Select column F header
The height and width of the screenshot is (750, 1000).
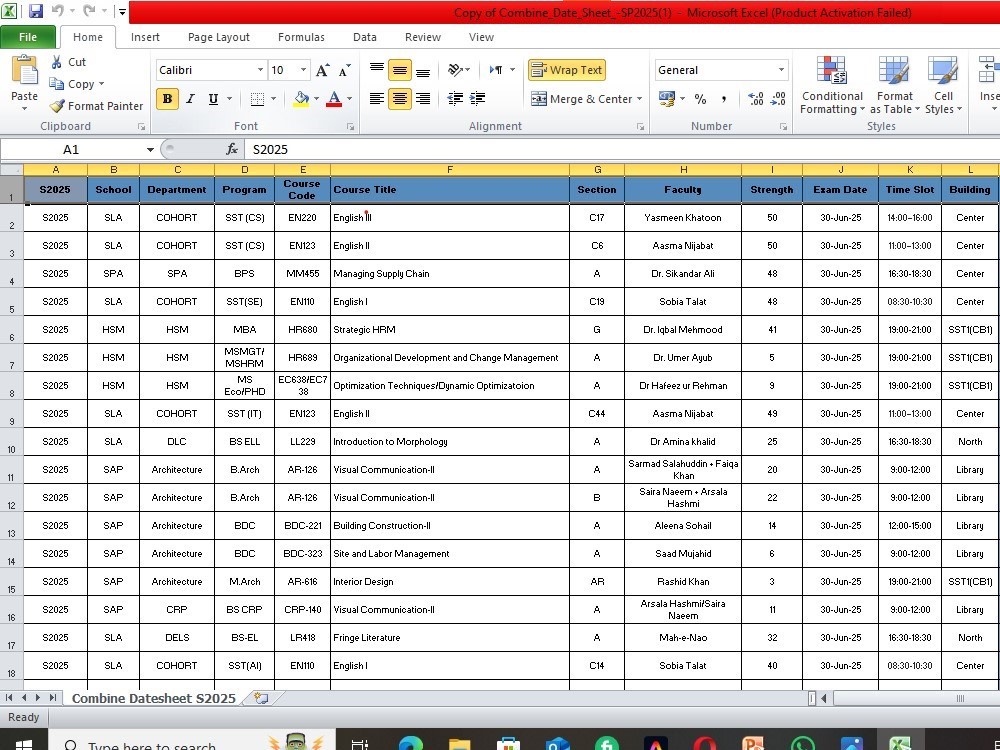(450, 170)
